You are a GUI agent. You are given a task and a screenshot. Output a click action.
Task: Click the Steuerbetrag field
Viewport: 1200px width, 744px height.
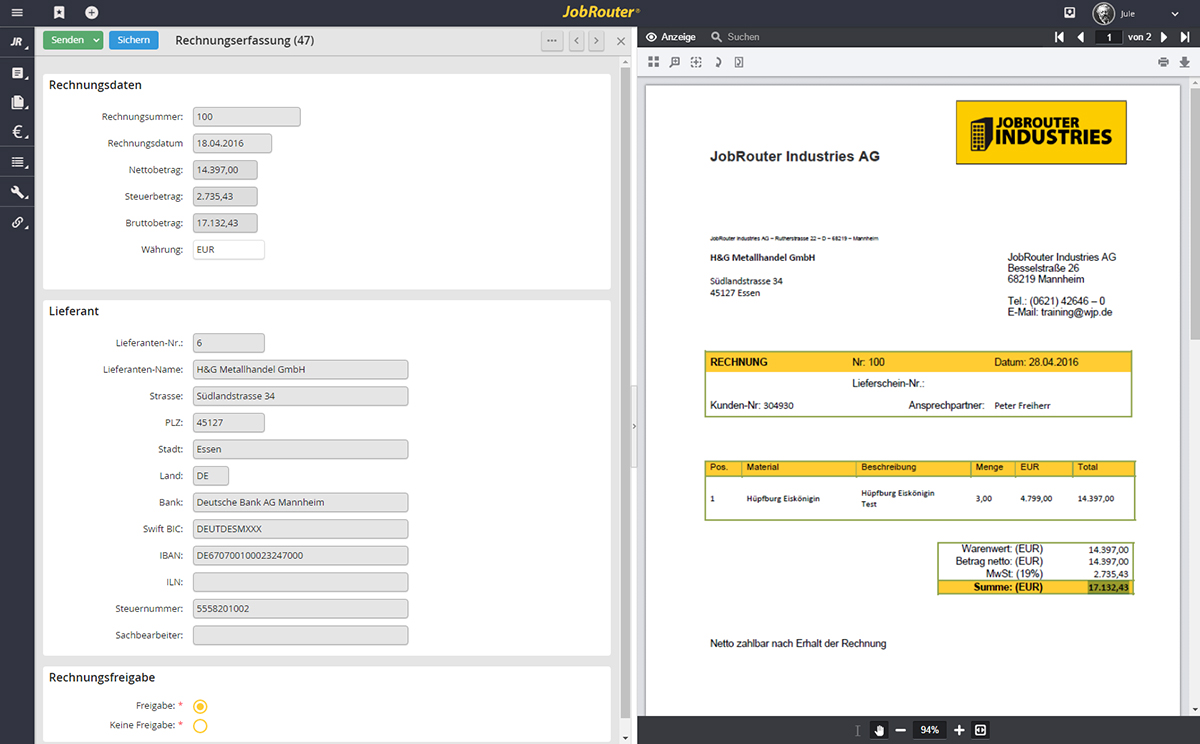tap(225, 197)
